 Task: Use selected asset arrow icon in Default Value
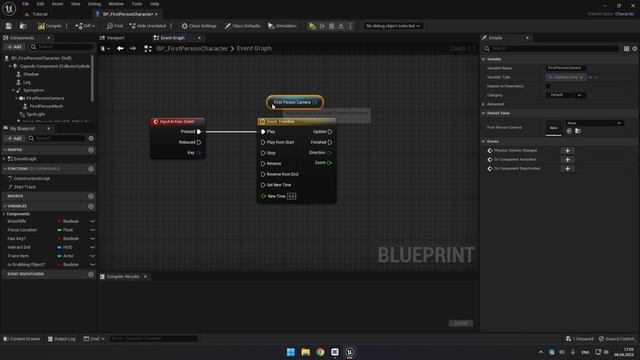[569, 131]
